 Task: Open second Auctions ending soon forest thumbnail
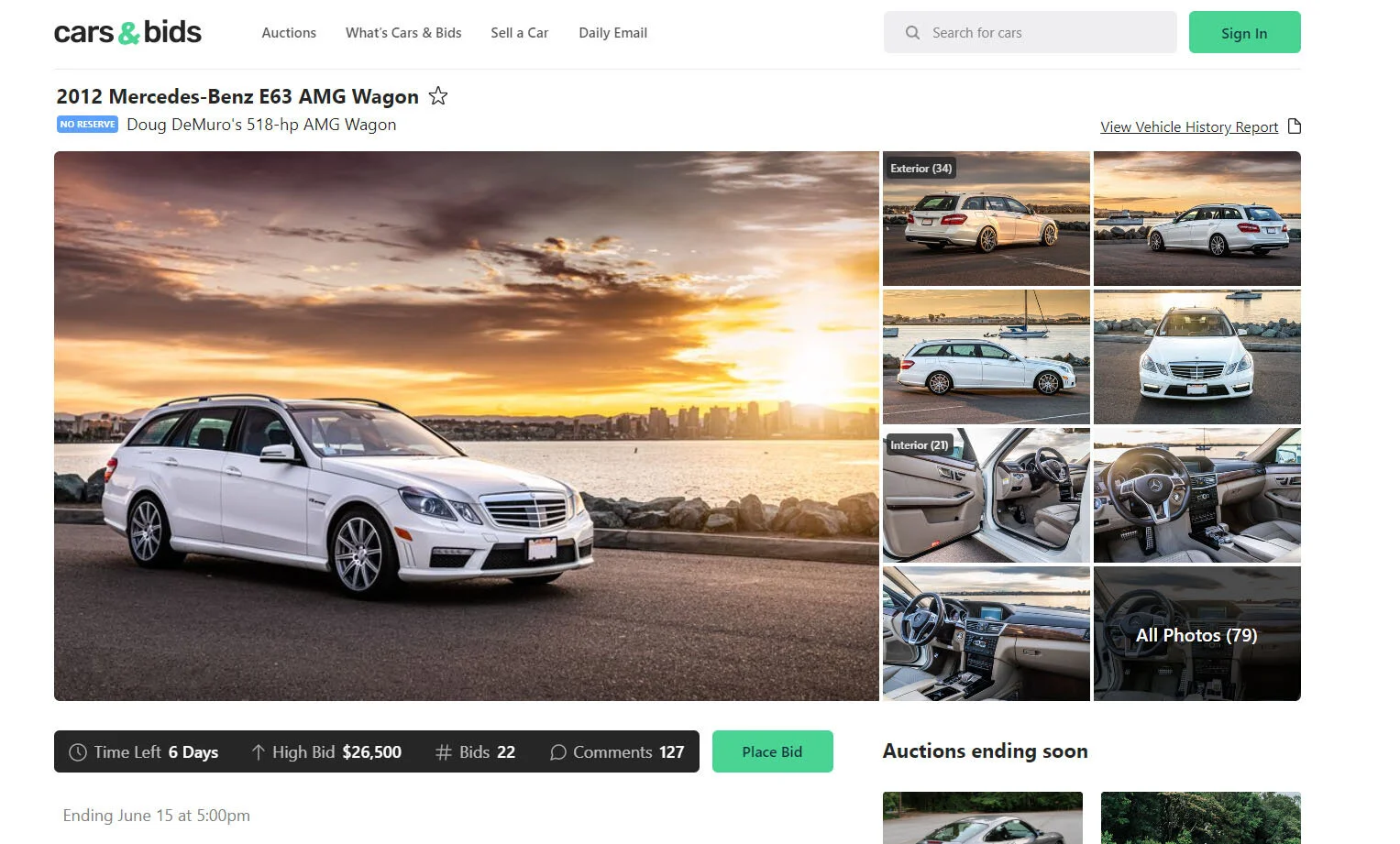(x=1201, y=818)
